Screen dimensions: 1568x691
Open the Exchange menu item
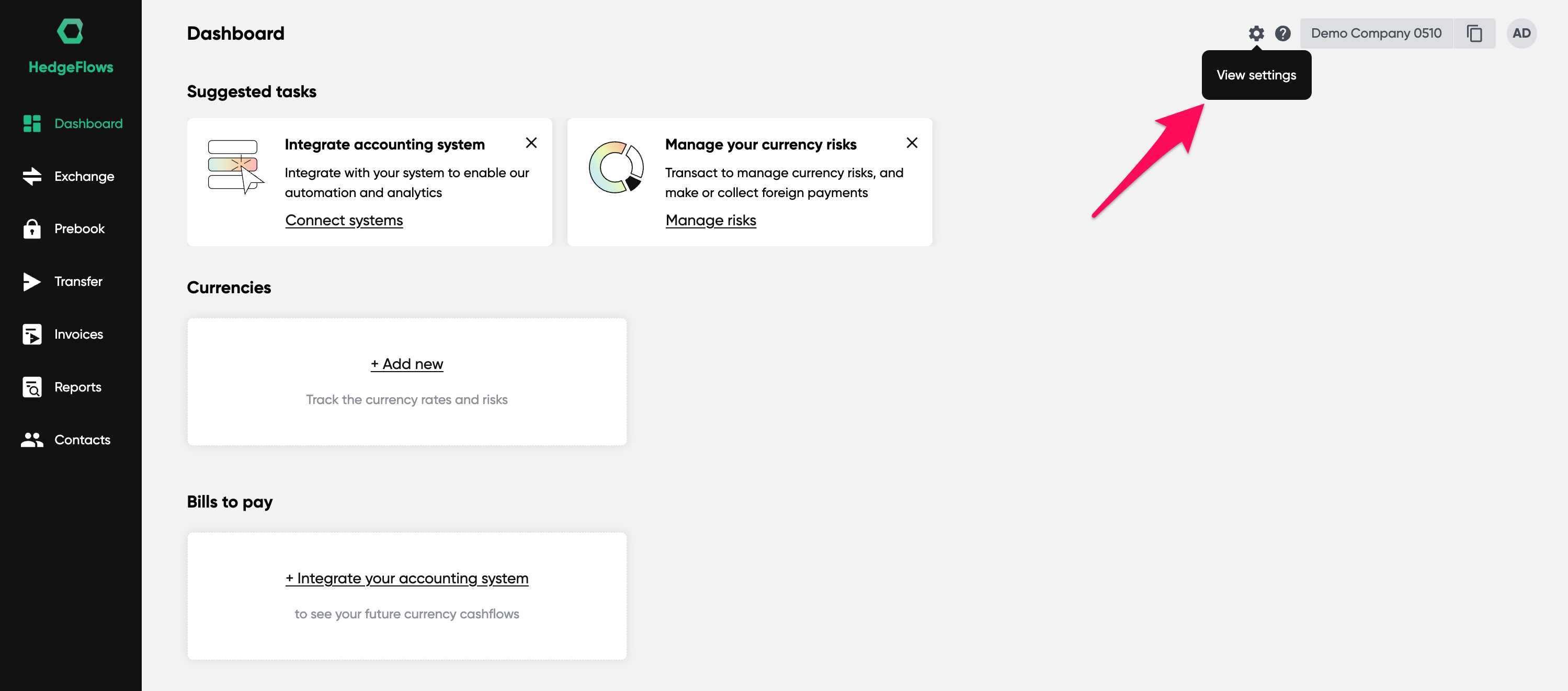point(84,176)
